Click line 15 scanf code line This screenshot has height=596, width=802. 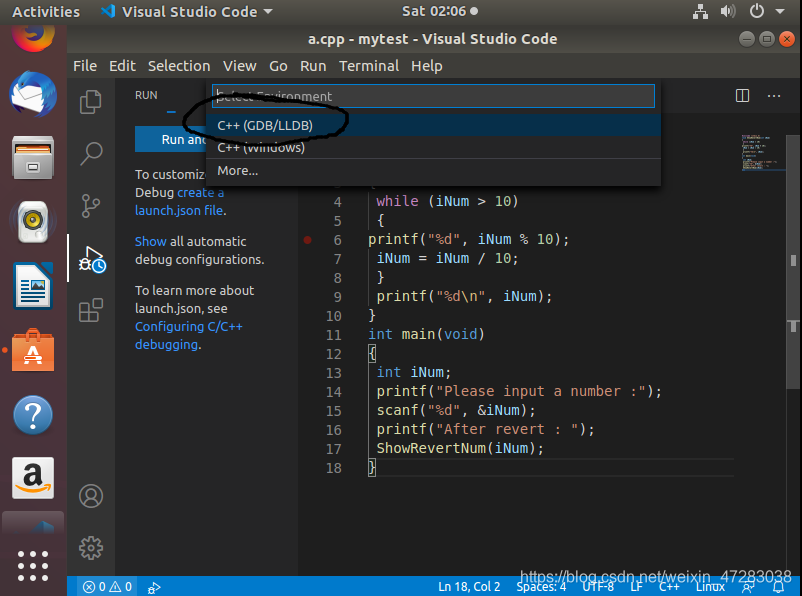[456, 410]
